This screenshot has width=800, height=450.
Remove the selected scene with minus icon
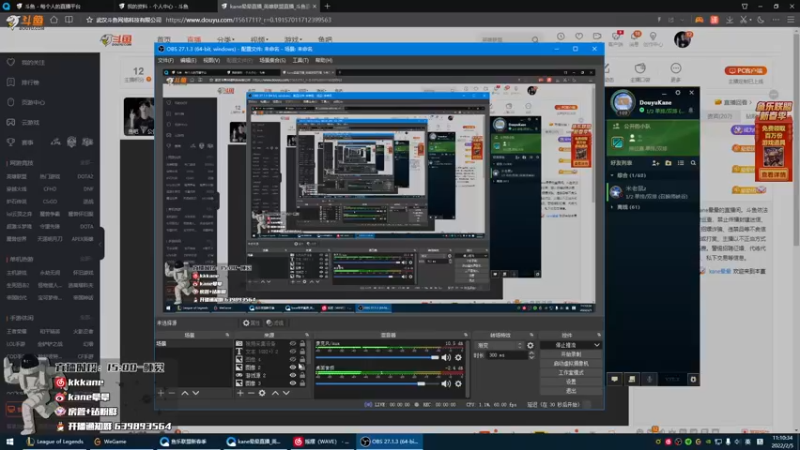coord(171,393)
